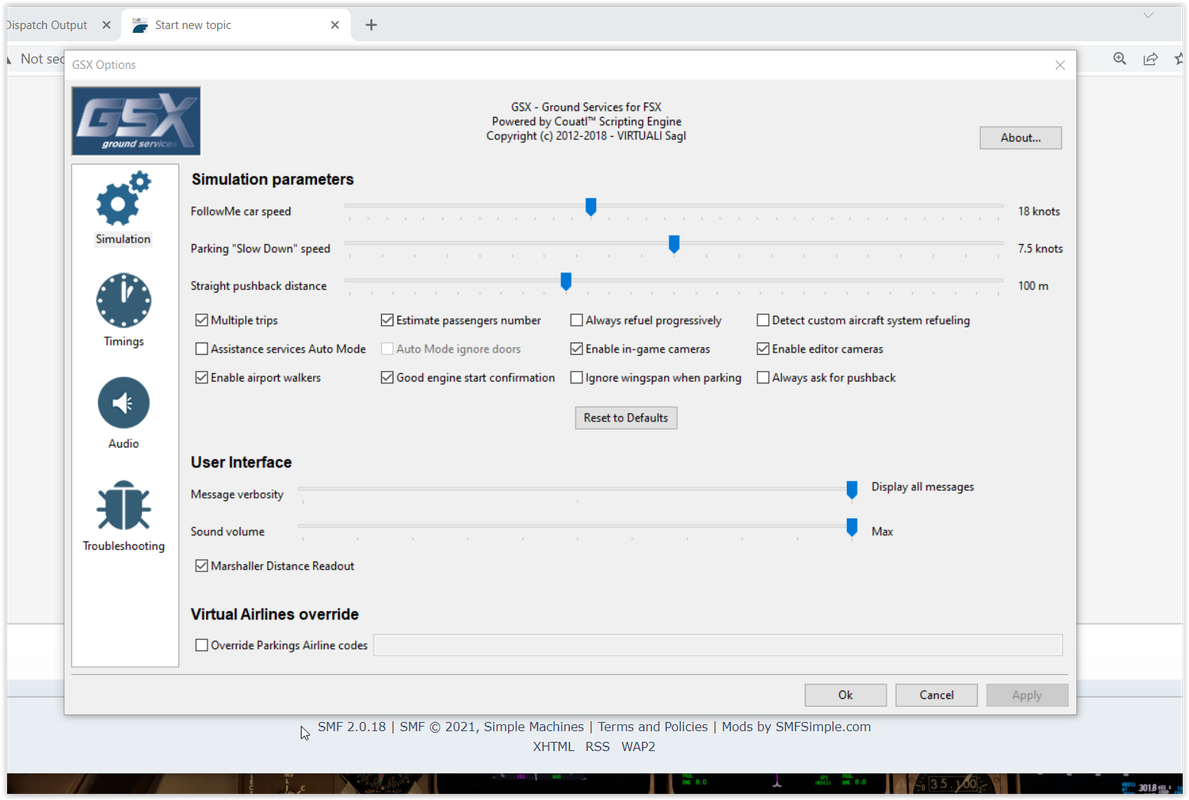Open the Simple Machines link
The height and width of the screenshot is (800, 1189).
click(x=534, y=726)
